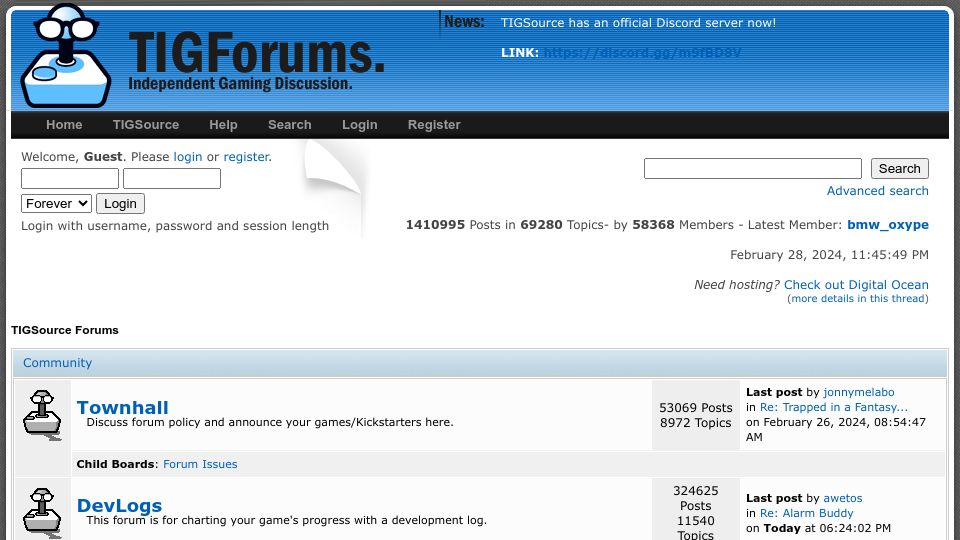Screen dimensions: 960x540
Task: Open the Advanced search link
Action: (877, 191)
